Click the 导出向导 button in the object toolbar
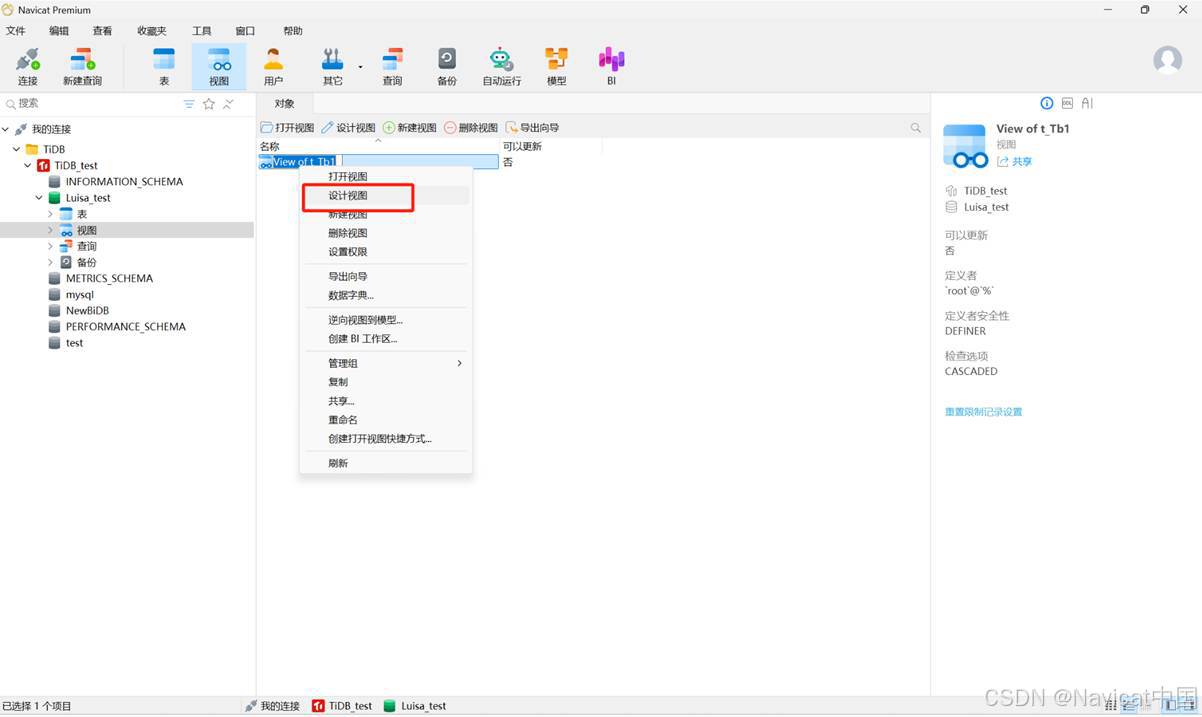 pos(532,128)
